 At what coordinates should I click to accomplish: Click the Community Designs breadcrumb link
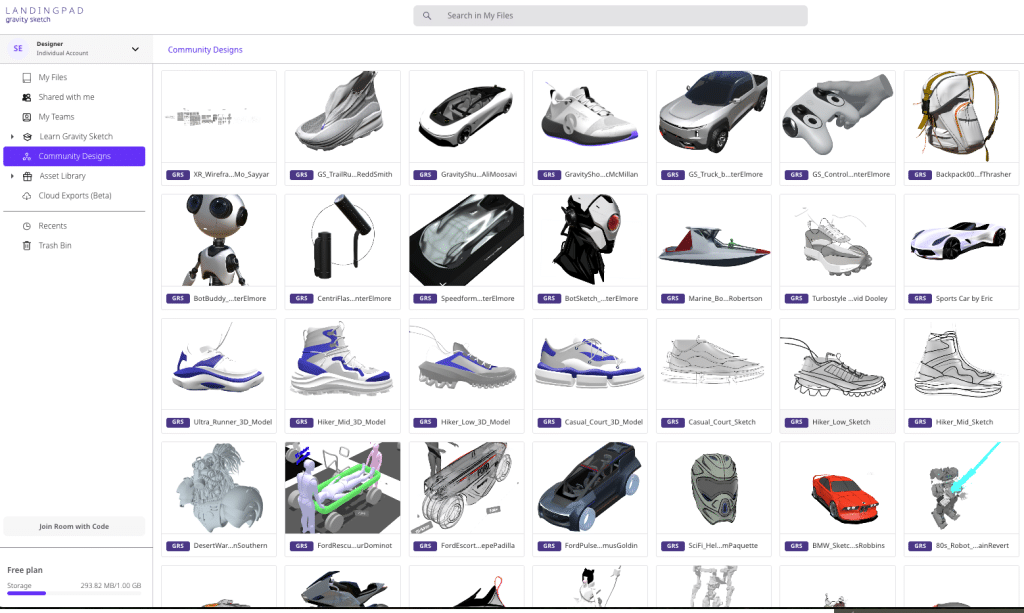pyautogui.click(x=205, y=50)
